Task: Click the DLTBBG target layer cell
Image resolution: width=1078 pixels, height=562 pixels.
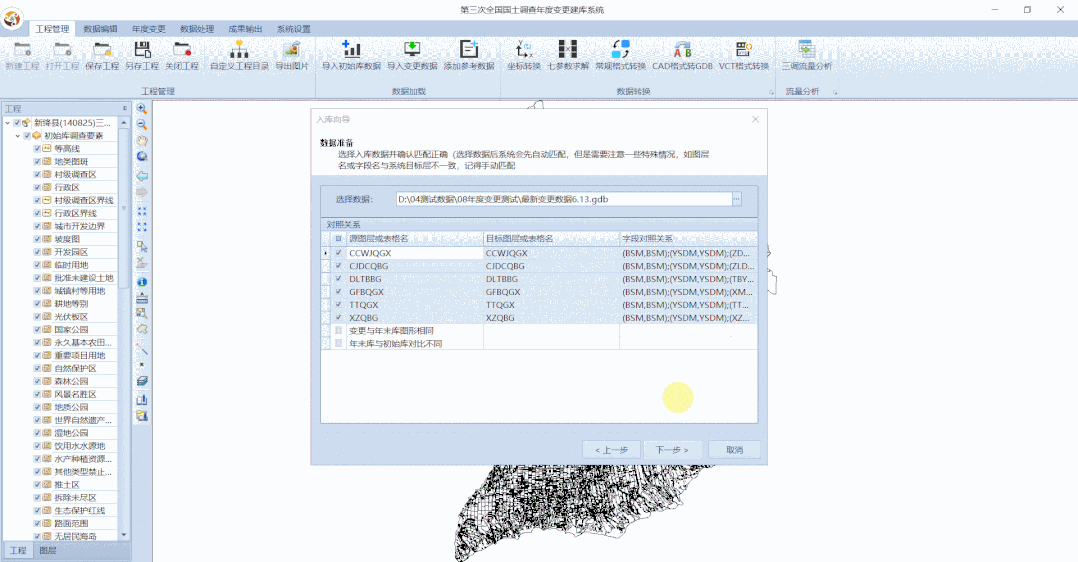Action: (551, 279)
